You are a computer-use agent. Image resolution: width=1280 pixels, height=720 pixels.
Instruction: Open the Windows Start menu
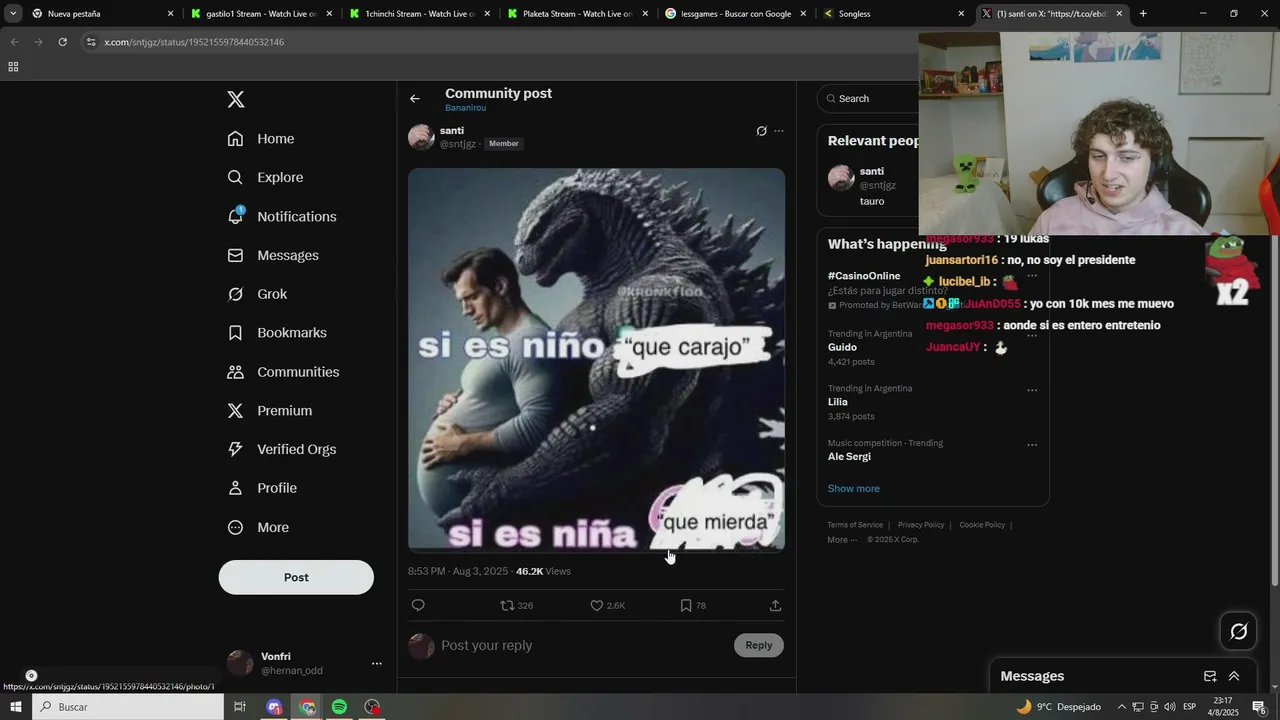coord(15,707)
